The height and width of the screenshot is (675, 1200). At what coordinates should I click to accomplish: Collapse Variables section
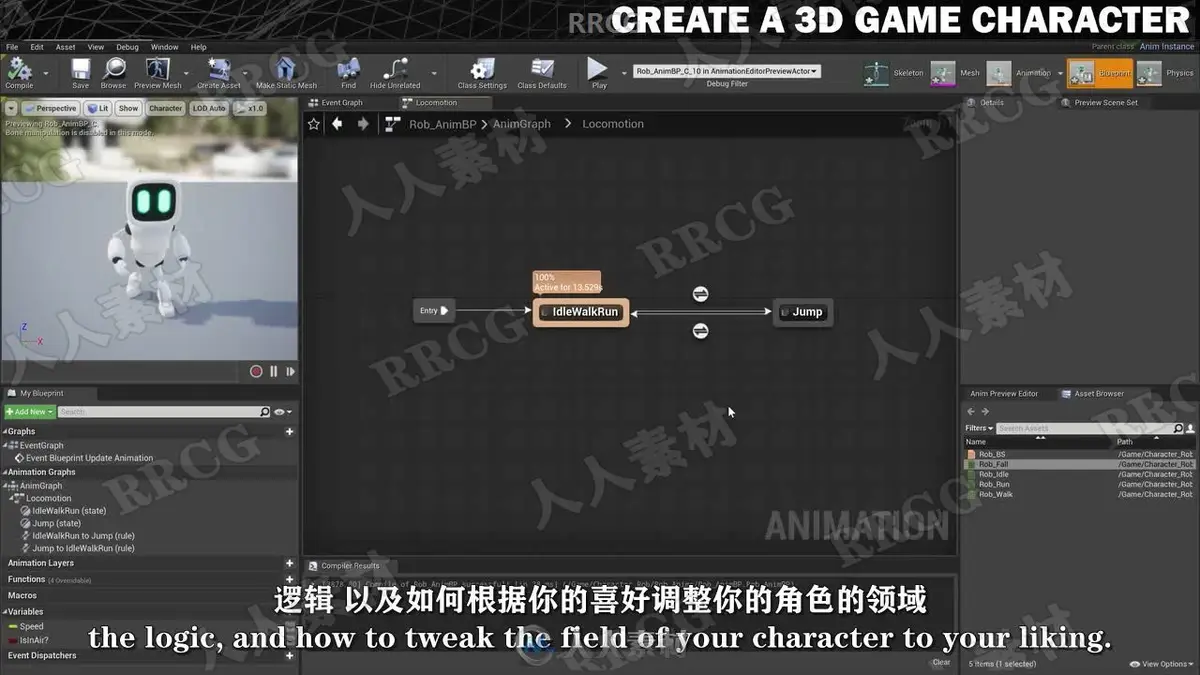pos(5,612)
